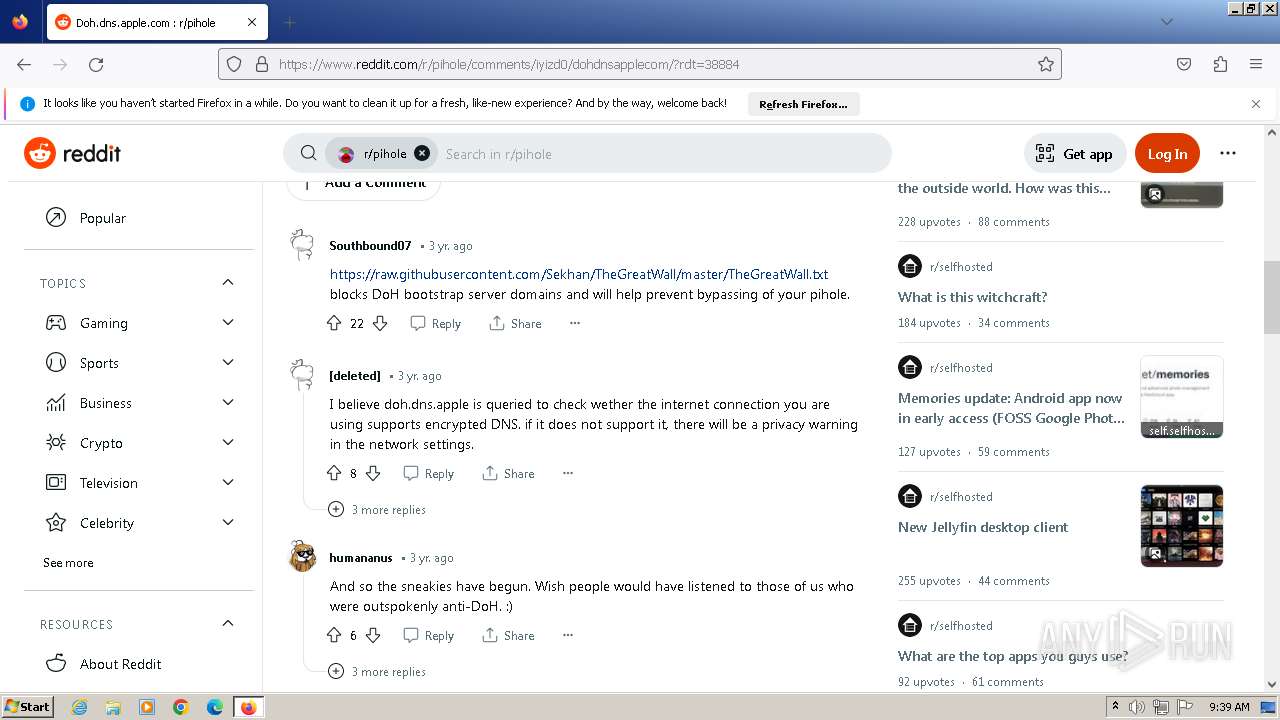1280x720 pixels.
Task: Open Jellyfin post thumbnail image
Action: click(1182, 526)
